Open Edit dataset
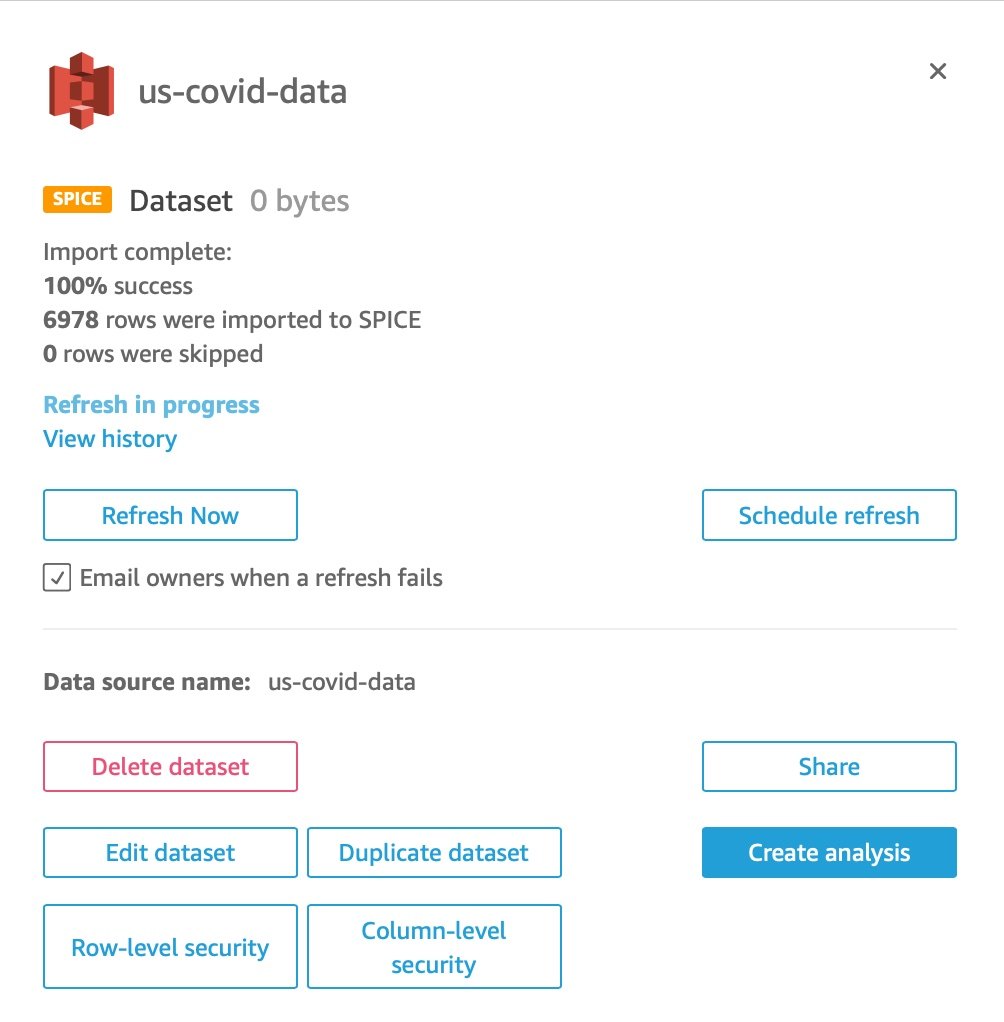1004x1022 pixels. (170, 853)
